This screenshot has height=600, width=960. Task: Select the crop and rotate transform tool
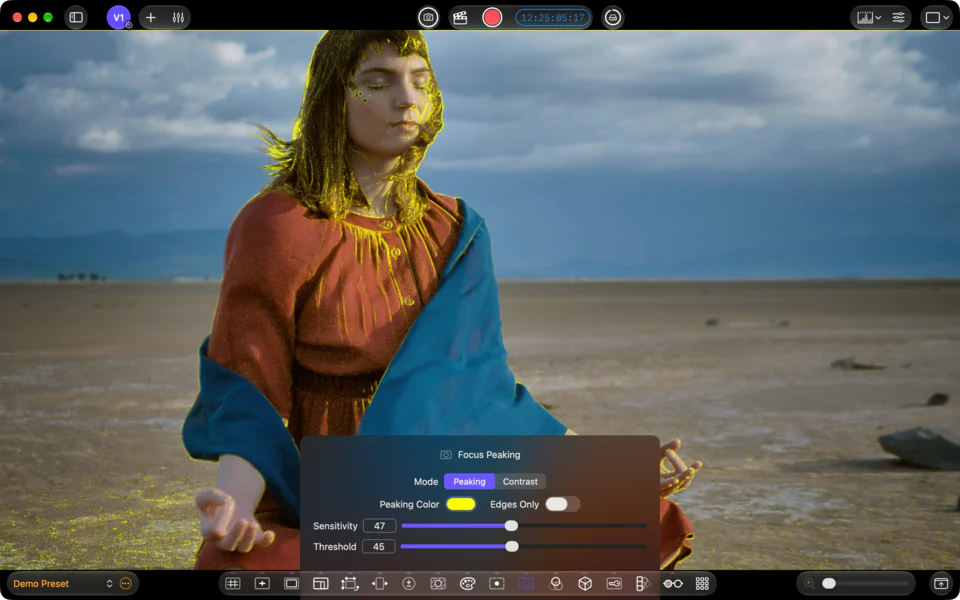[x=350, y=583]
